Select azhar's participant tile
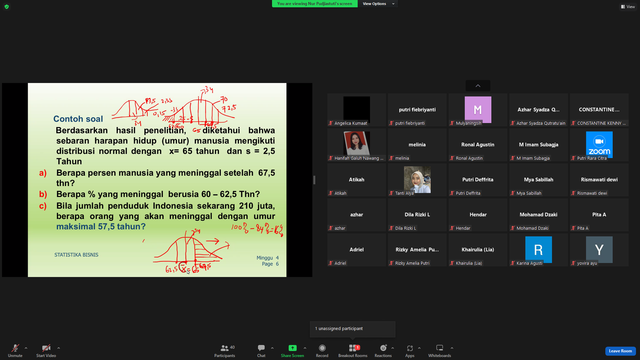The height and width of the screenshot is (360, 640). click(357, 215)
